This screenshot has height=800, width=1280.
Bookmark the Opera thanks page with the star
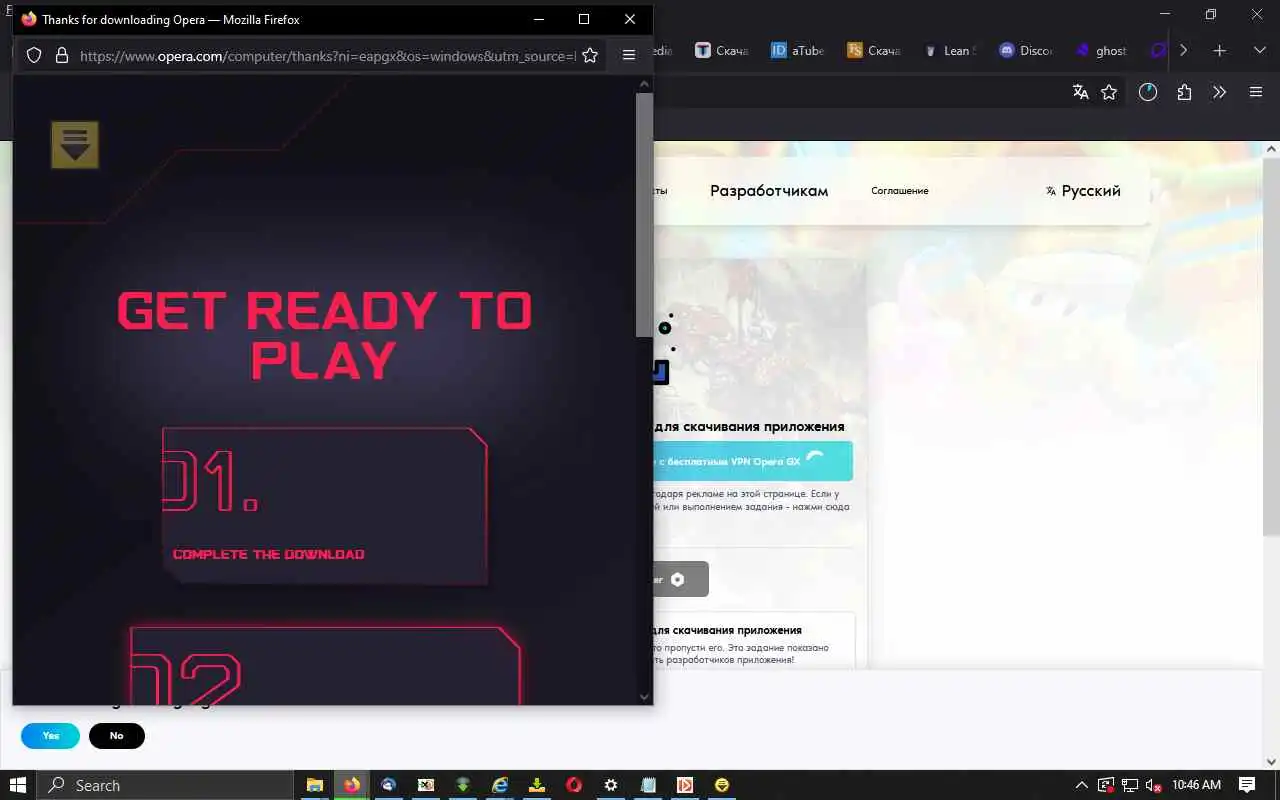[590, 55]
